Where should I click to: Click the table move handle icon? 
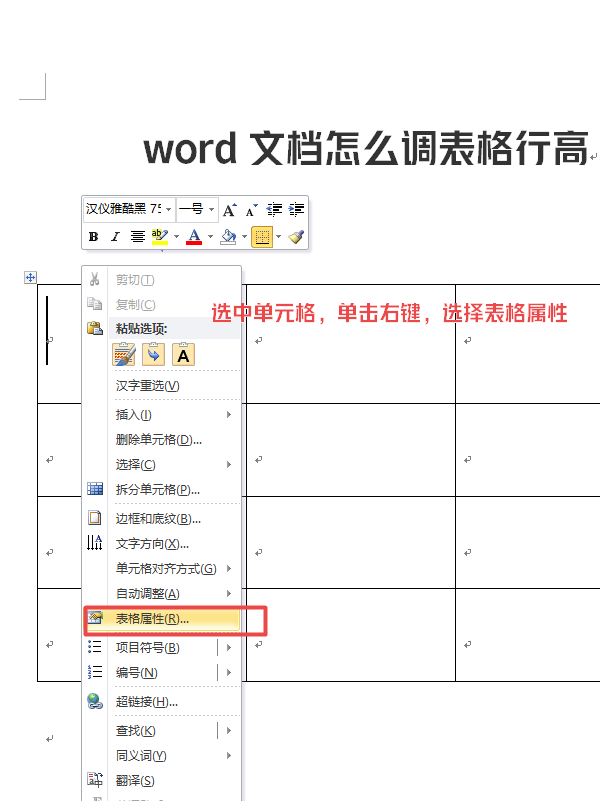[30, 277]
